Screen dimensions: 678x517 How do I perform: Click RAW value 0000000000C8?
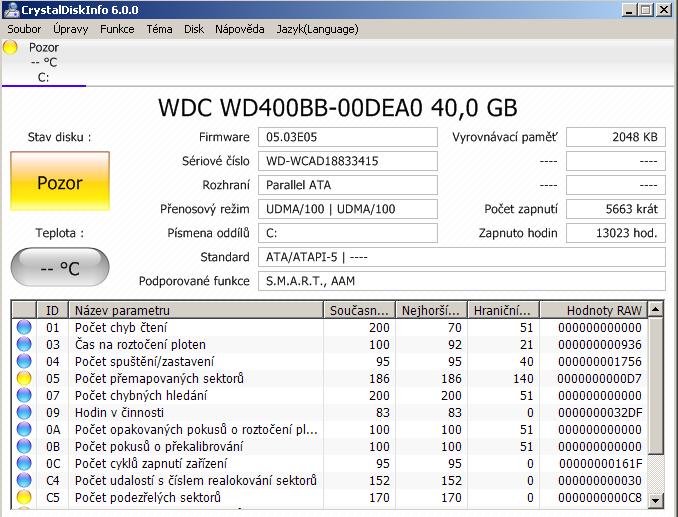(600, 497)
